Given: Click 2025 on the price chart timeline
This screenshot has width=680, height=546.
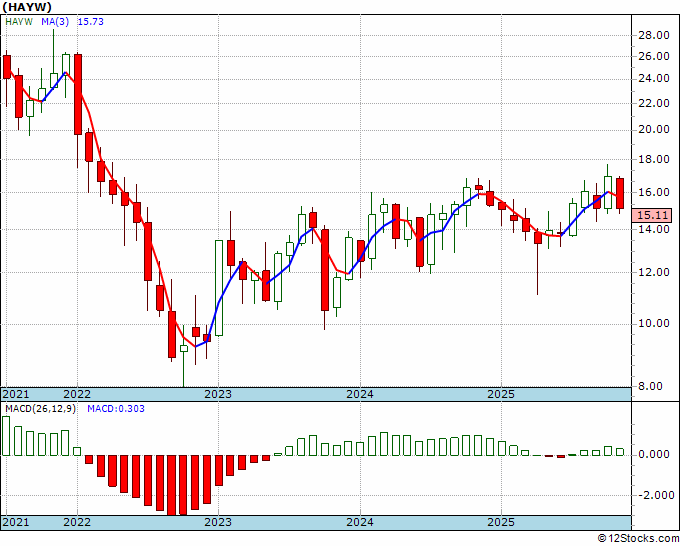Looking at the screenshot, I should (501, 394).
